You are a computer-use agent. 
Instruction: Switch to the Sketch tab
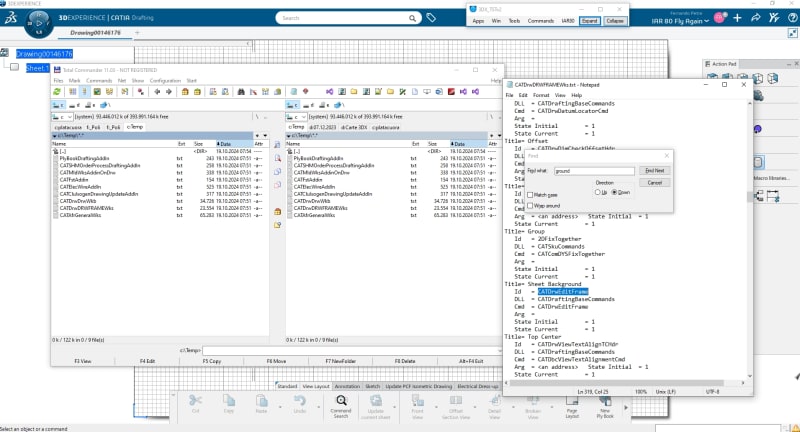click(x=372, y=387)
